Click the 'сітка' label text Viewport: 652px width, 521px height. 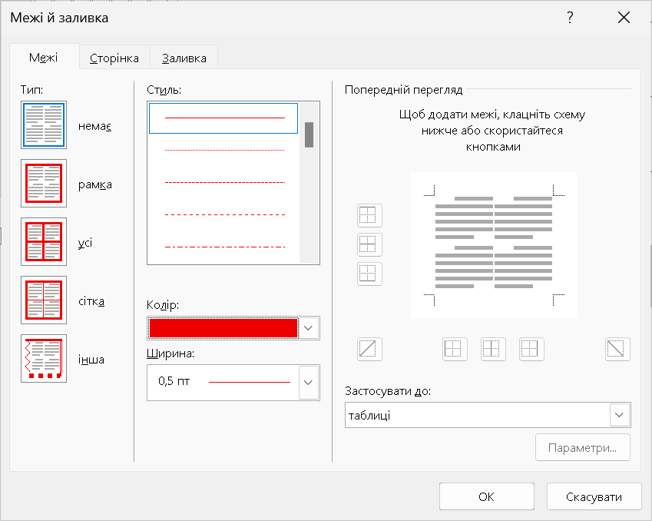91,301
